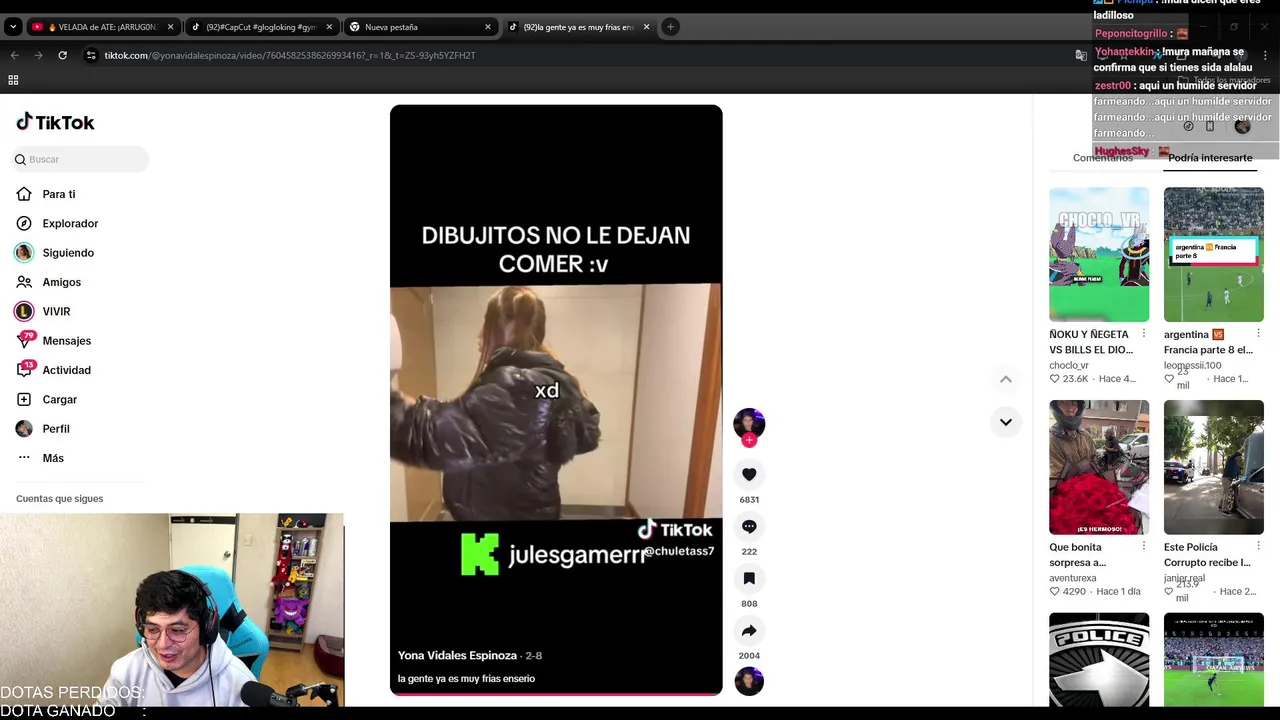This screenshot has width=1280, height=720.
Task: Open Mensajes inbox
Action: tap(66, 341)
